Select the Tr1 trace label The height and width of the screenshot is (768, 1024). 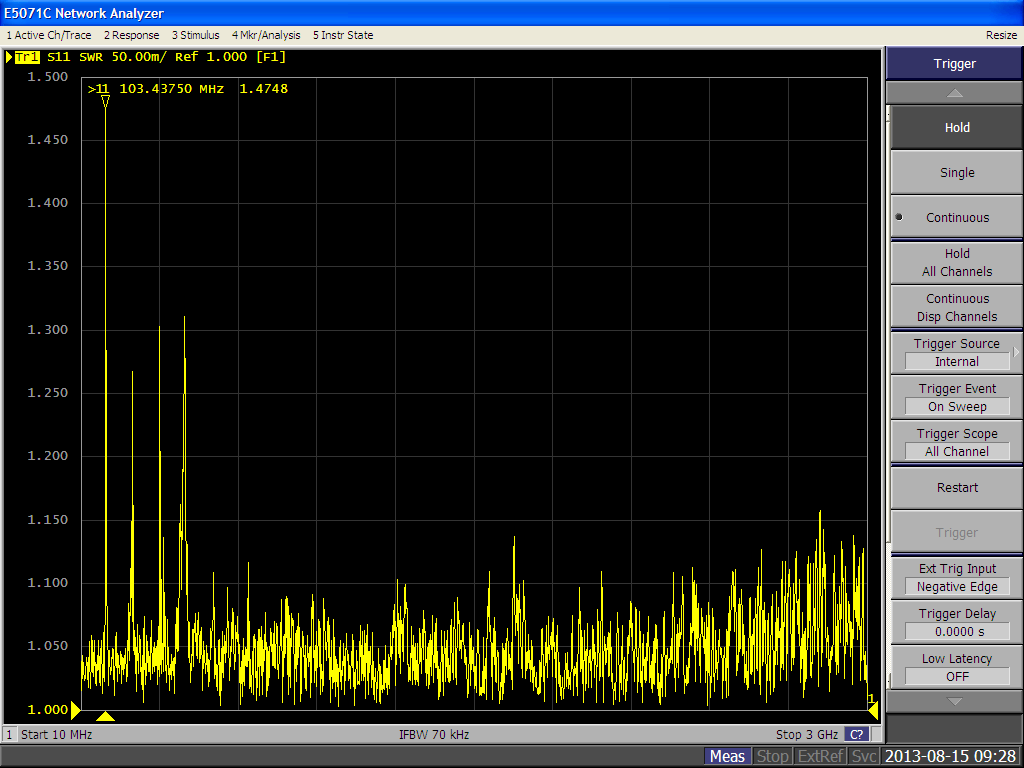point(27,57)
